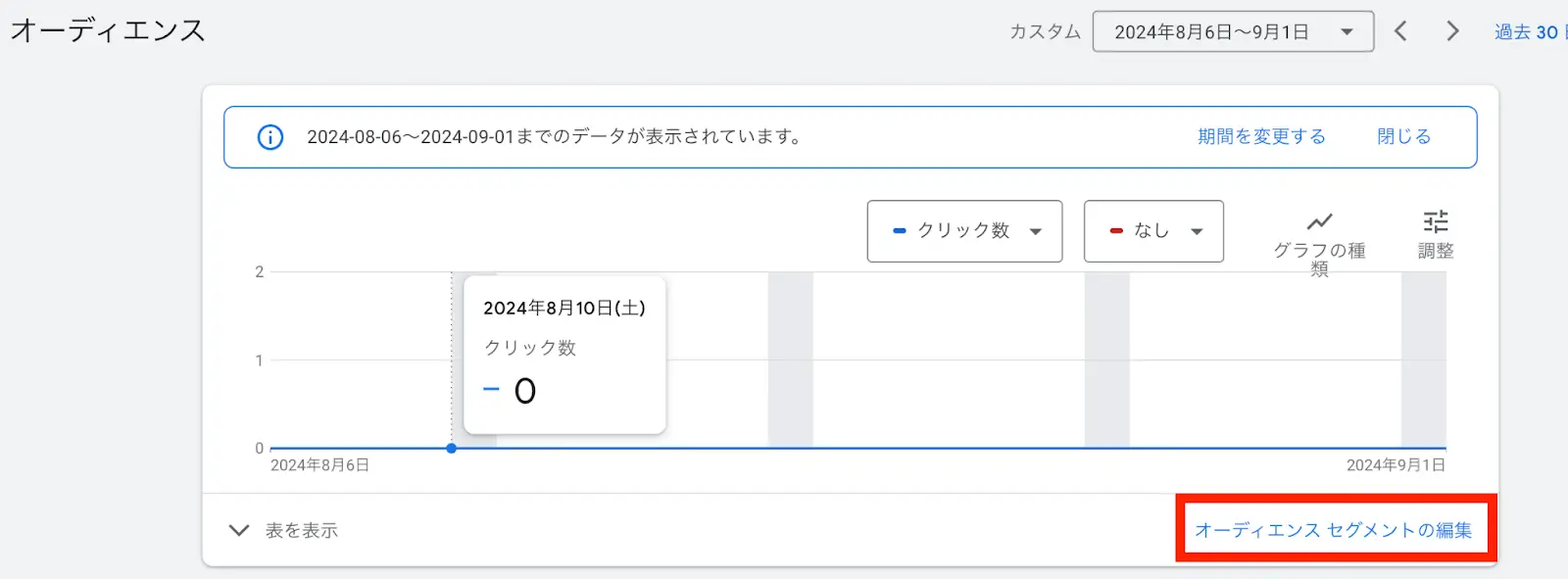The width and height of the screenshot is (1568, 579).
Task: Open the 調整 adjustment settings icon
Action: pos(1437,222)
